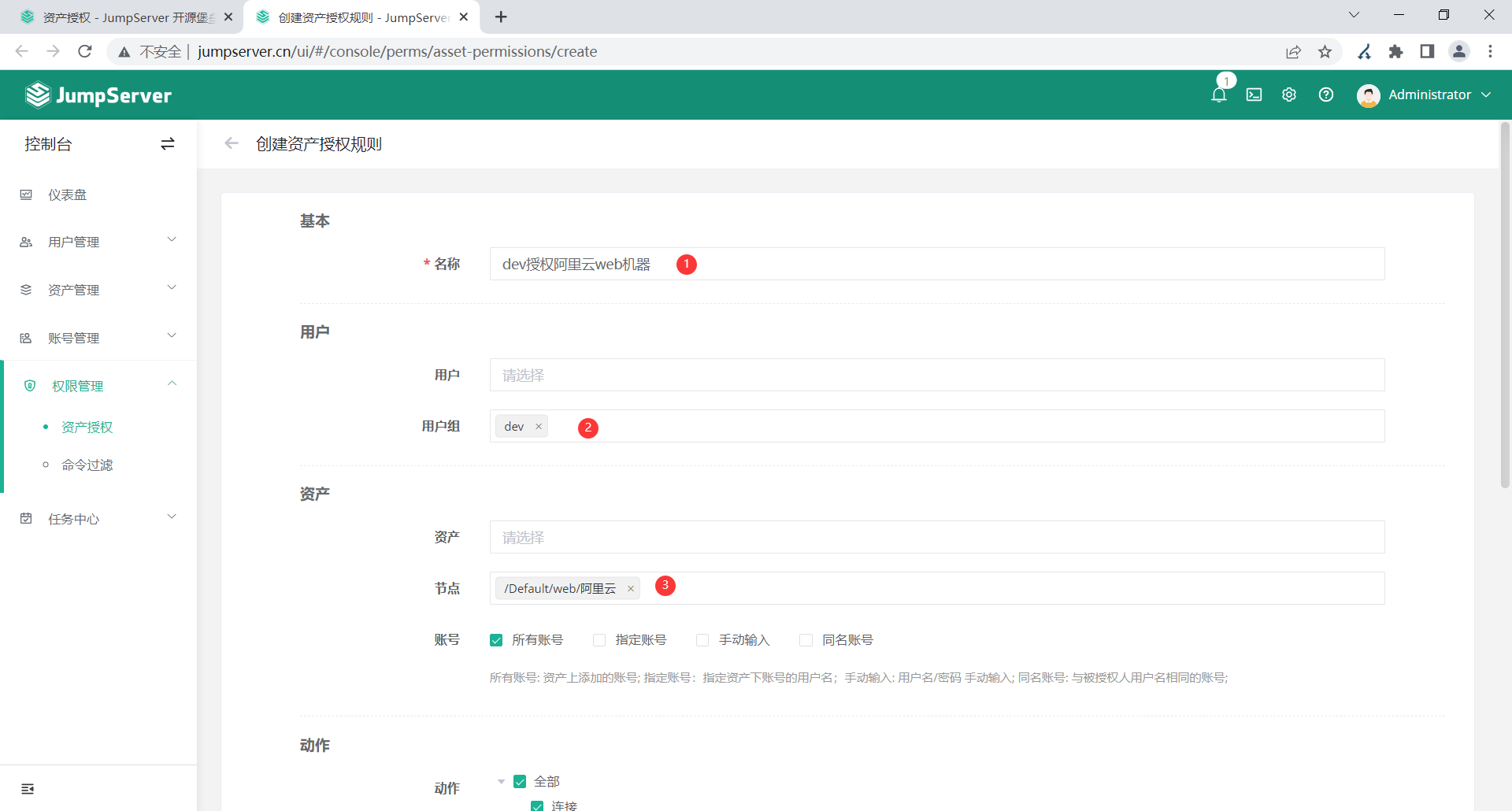Bookmark this page with the star icon
Image resolution: width=1512 pixels, height=811 pixels.
1325,51
